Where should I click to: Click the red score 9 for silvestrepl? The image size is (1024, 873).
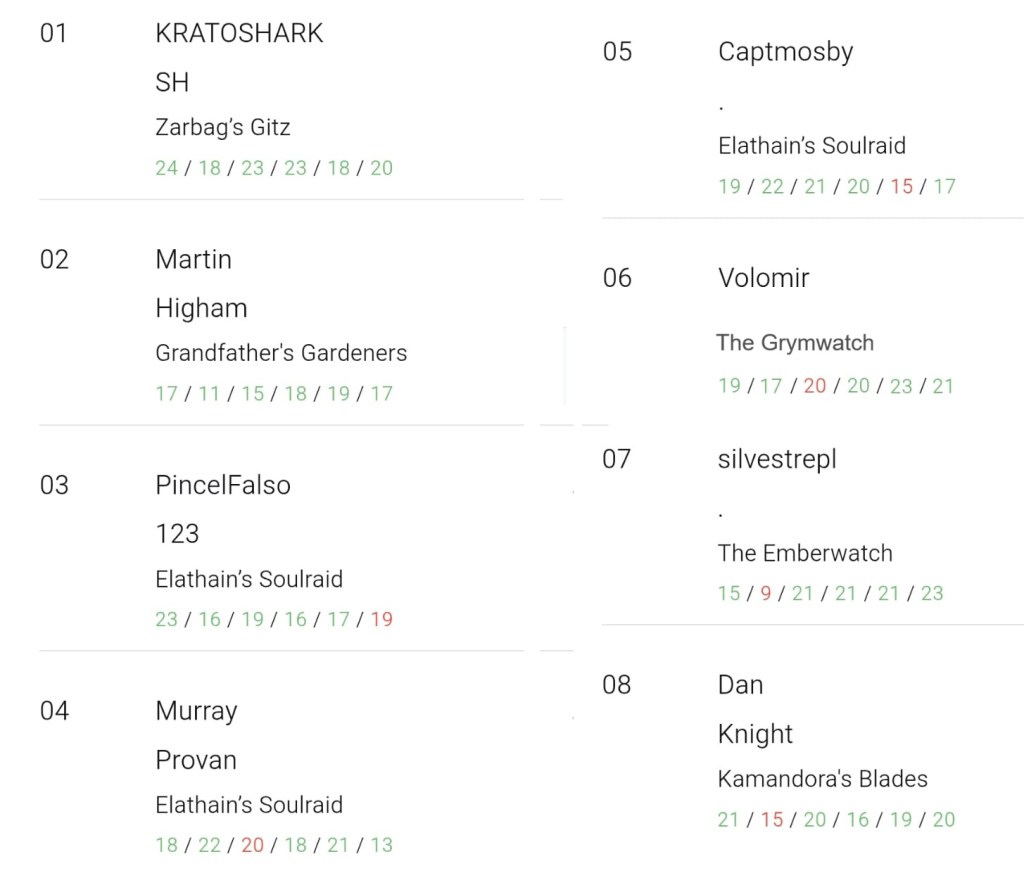click(x=766, y=593)
